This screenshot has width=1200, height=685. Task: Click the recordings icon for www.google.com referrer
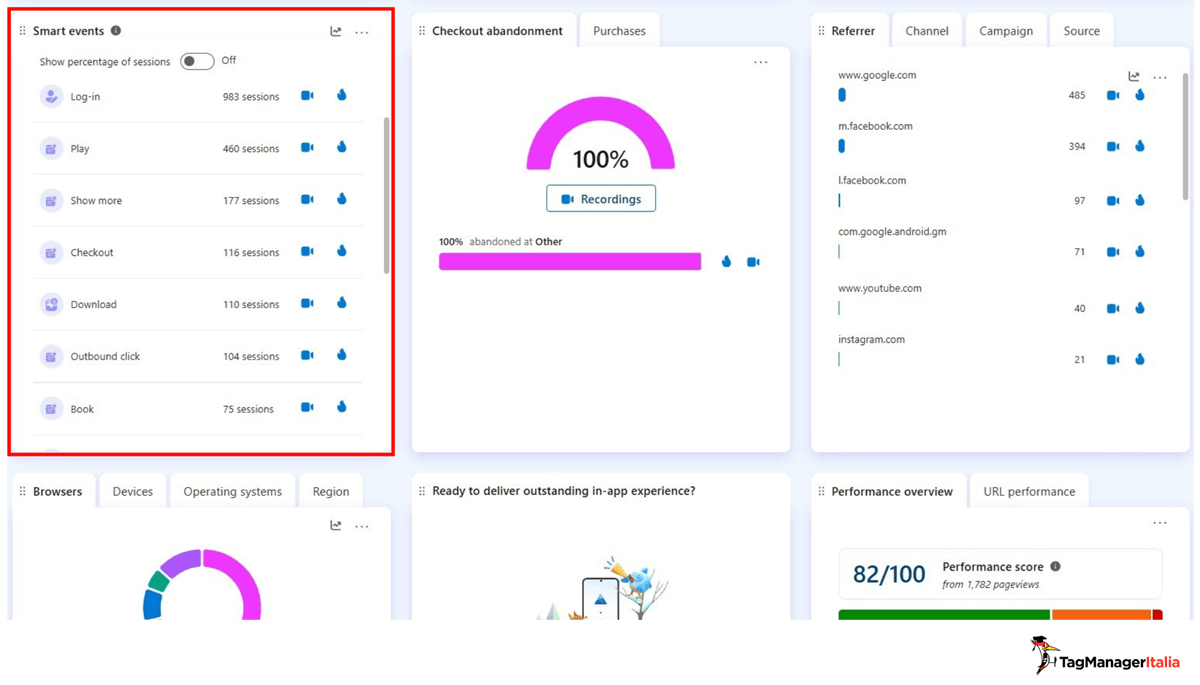point(1112,95)
